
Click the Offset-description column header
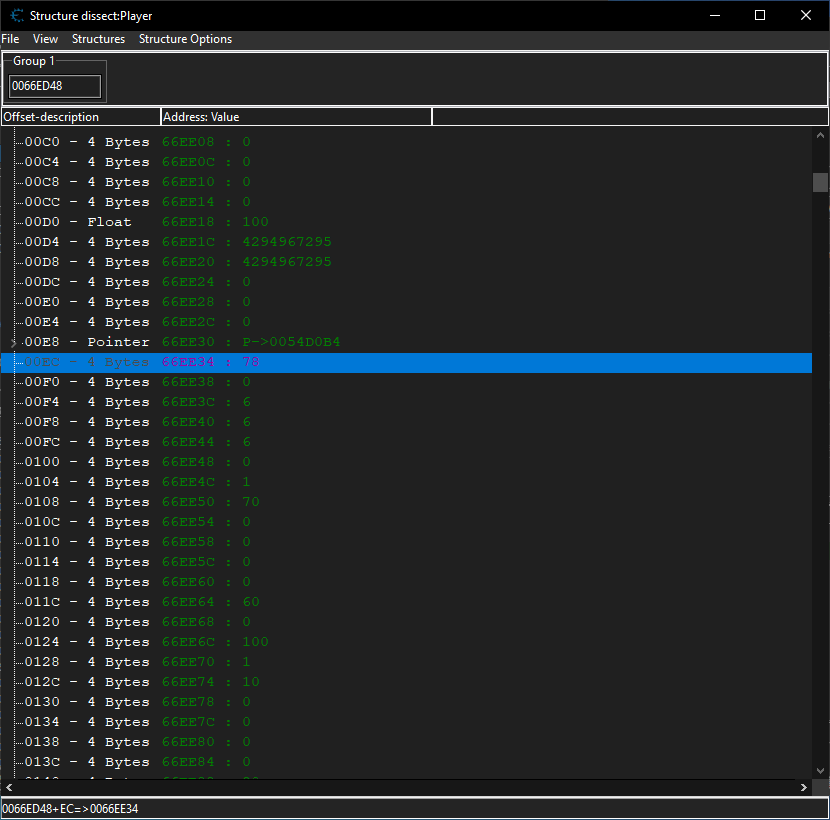pos(80,117)
